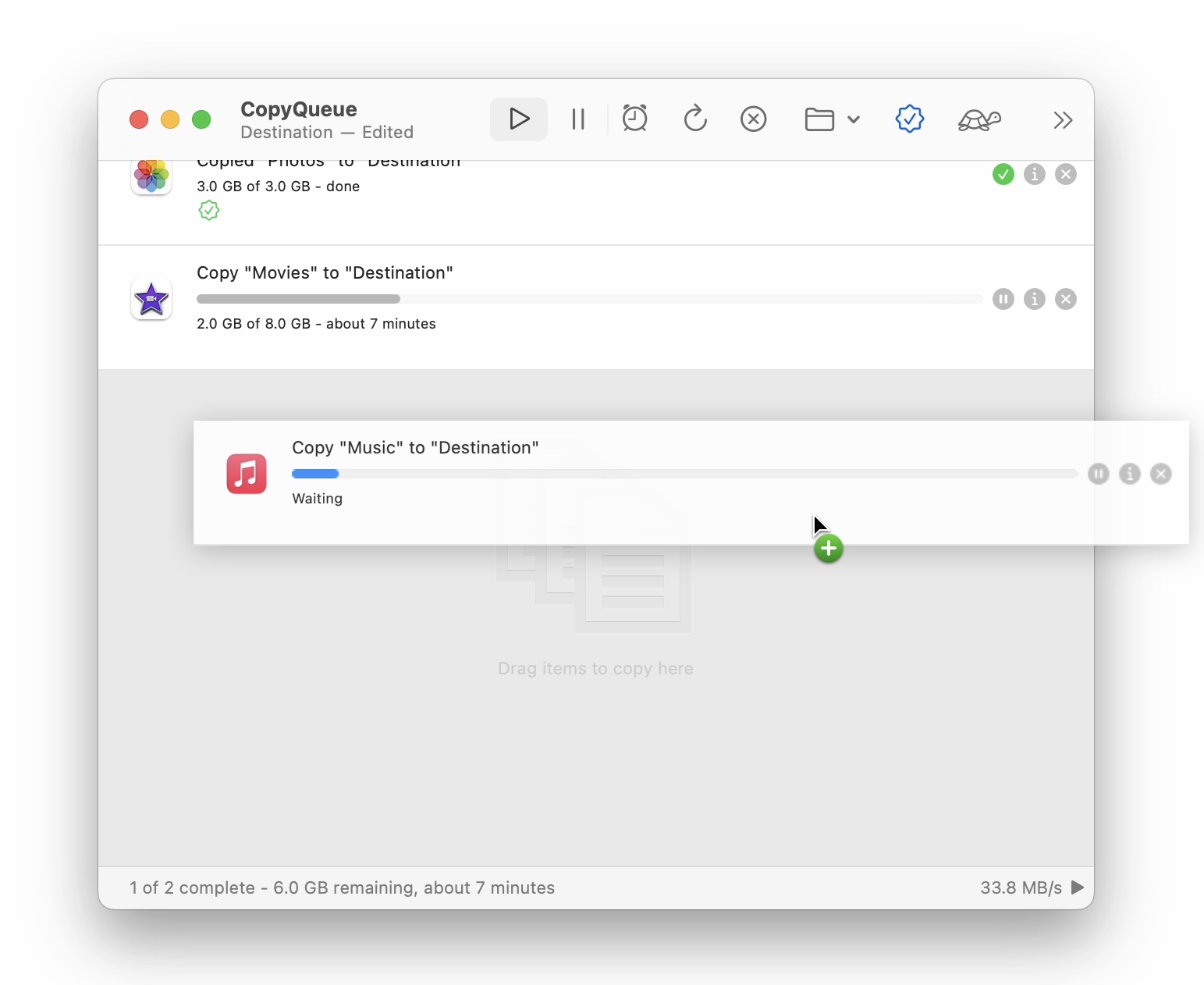Click the green done checkmark for Photos
The height and width of the screenshot is (985, 1204).
[x=1003, y=174]
